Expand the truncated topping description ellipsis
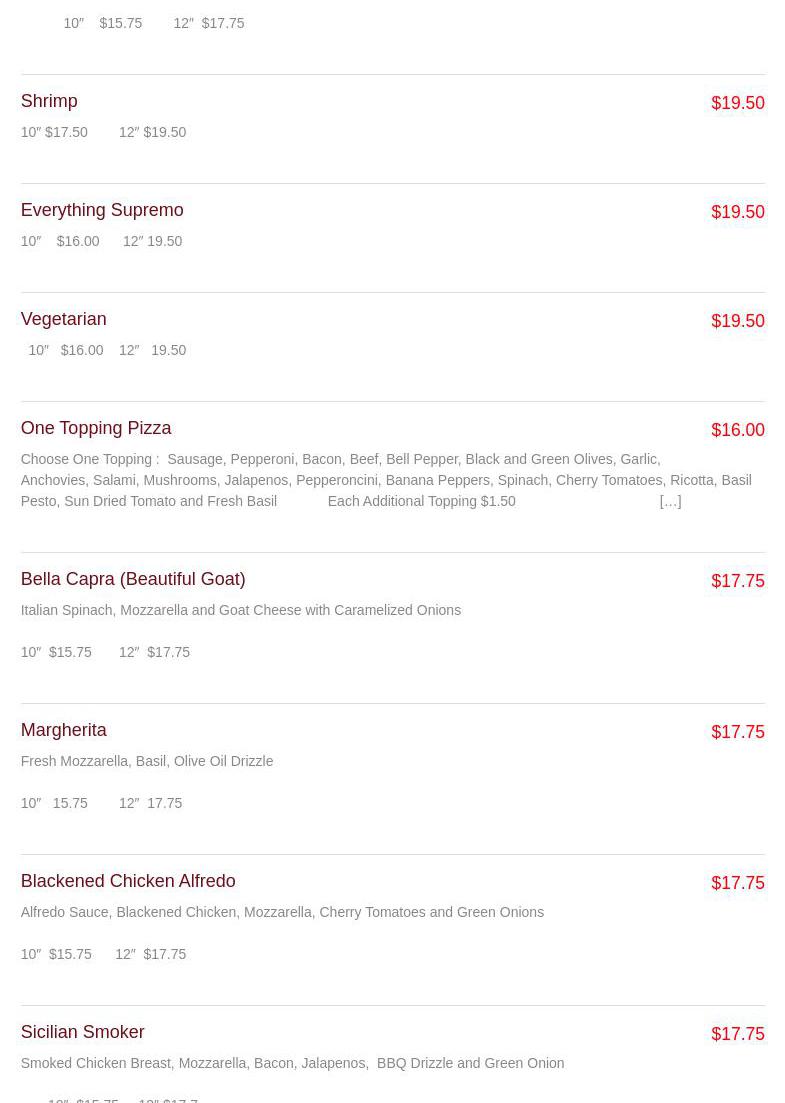 (x=670, y=501)
